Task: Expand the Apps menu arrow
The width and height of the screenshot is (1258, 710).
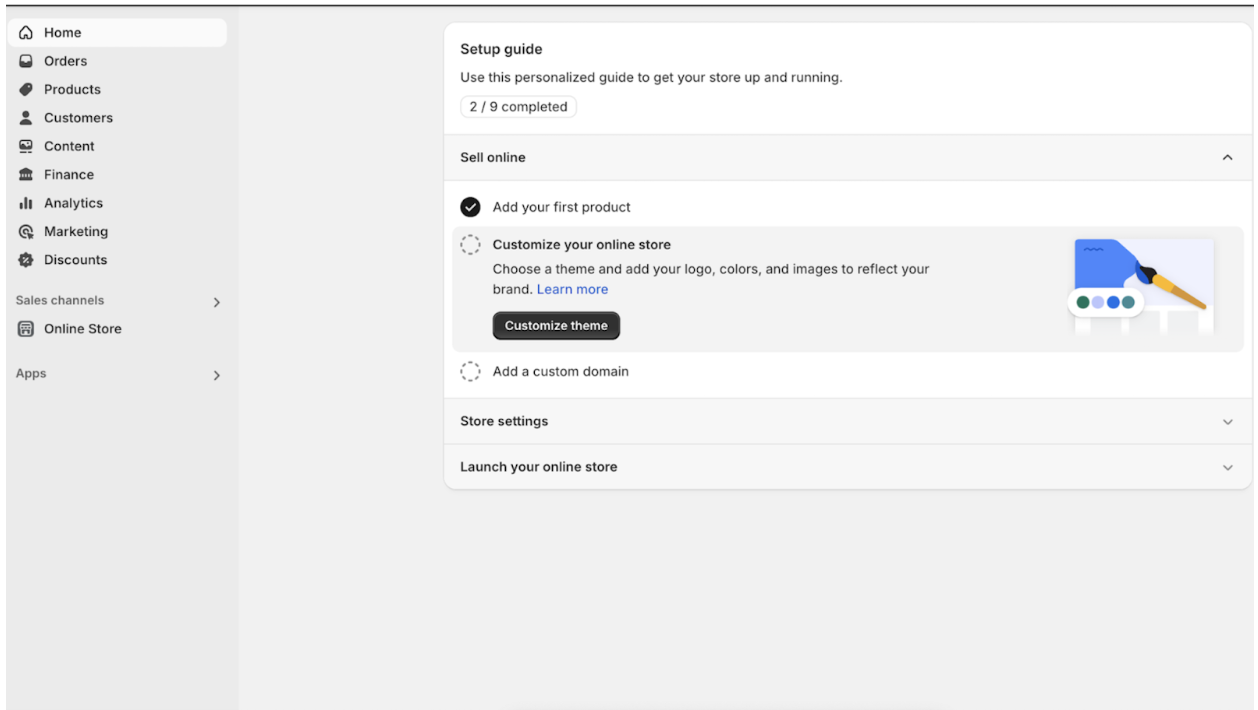Action: tap(217, 375)
